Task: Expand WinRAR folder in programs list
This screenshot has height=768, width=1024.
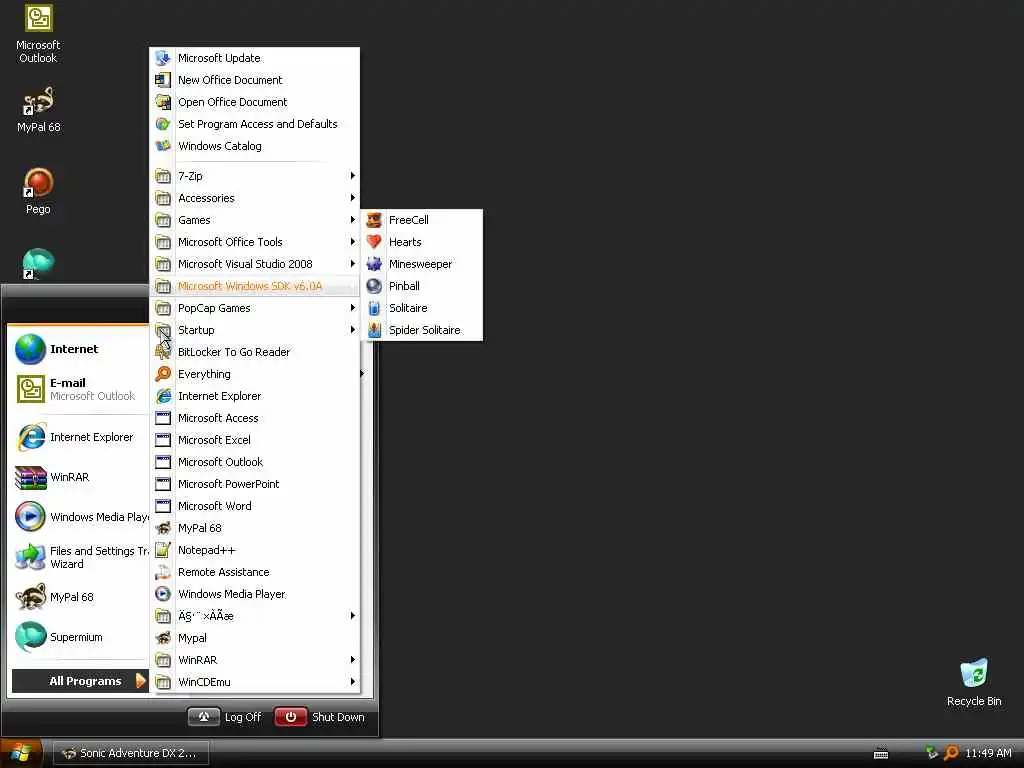Action: (x=255, y=660)
